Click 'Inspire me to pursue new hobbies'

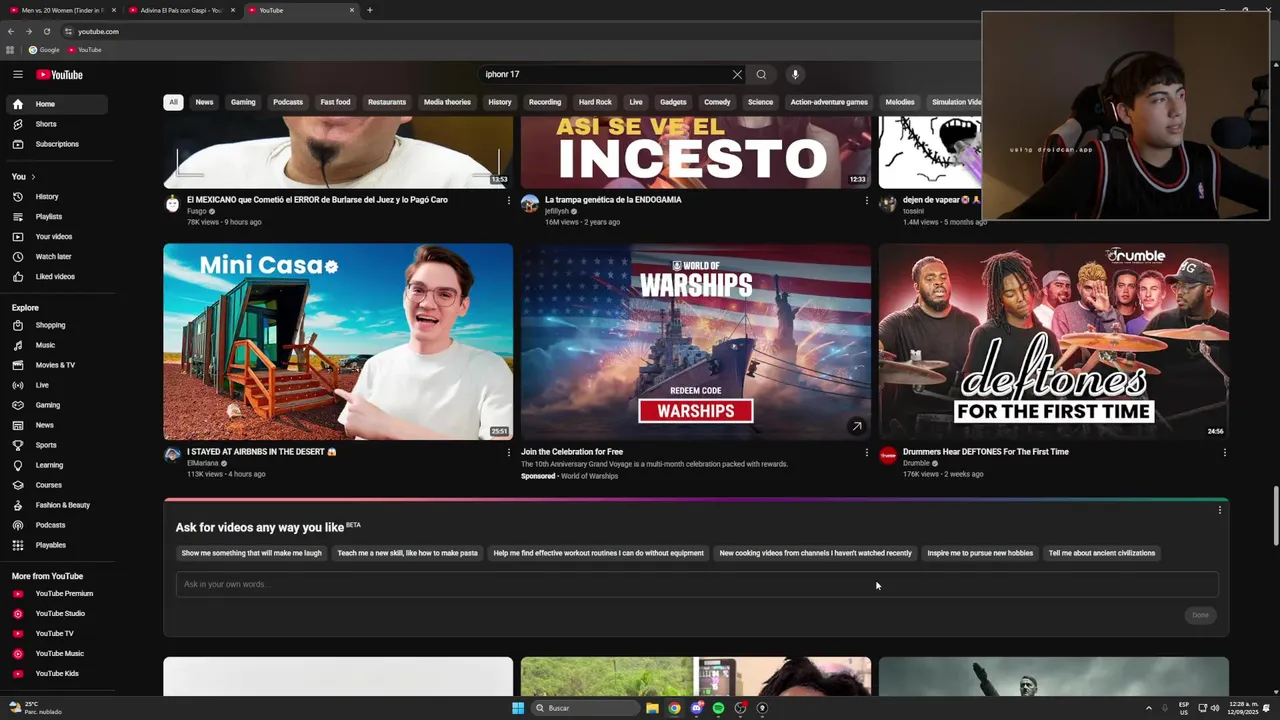point(980,553)
